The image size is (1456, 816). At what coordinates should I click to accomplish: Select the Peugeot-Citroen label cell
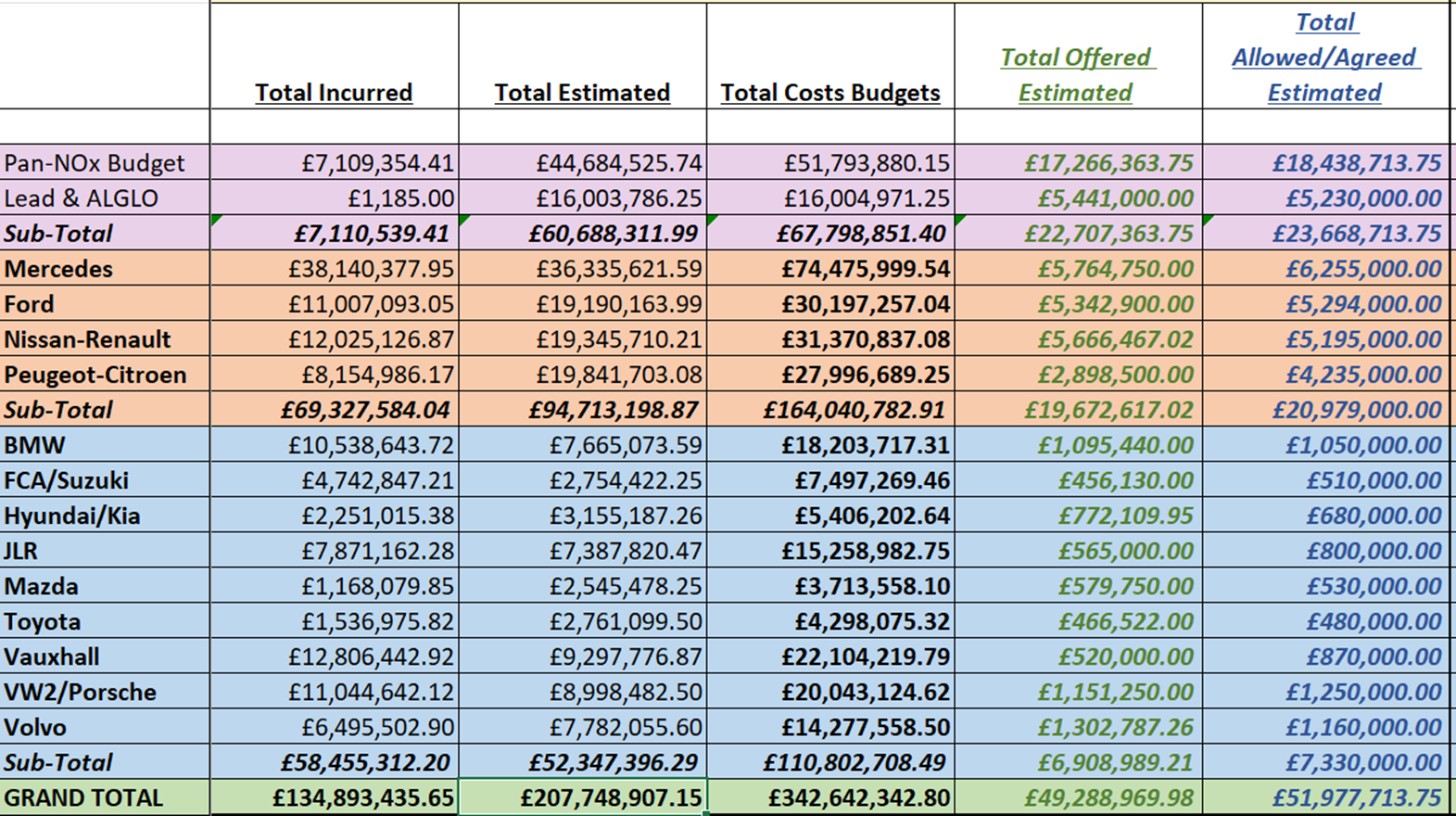105,375
